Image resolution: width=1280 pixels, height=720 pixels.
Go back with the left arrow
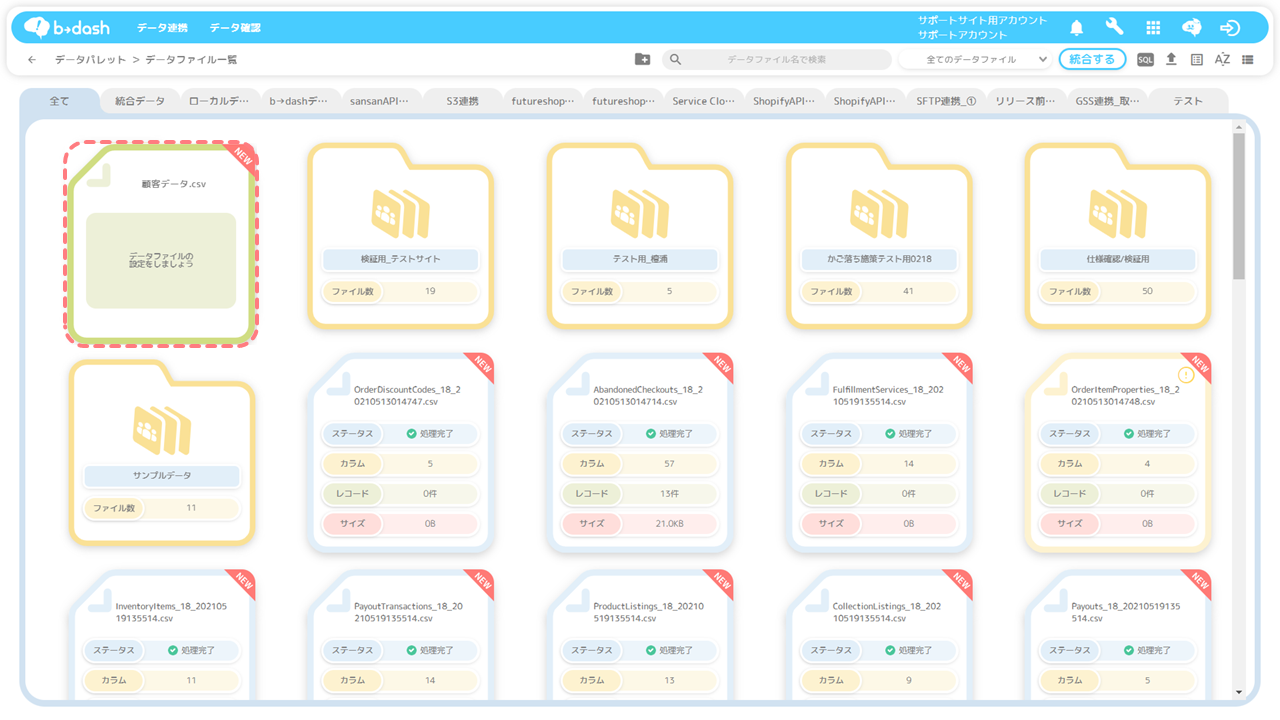32,60
